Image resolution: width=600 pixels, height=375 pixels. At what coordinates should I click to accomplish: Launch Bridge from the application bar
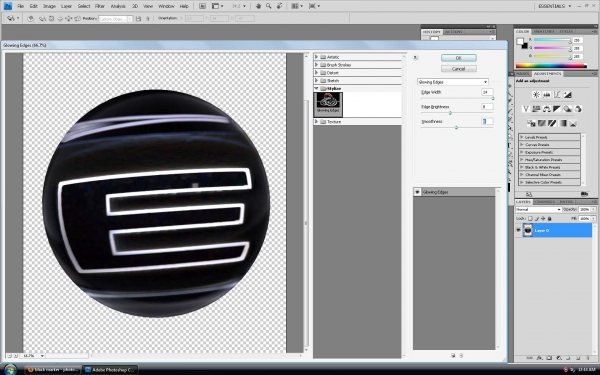click(202, 6)
